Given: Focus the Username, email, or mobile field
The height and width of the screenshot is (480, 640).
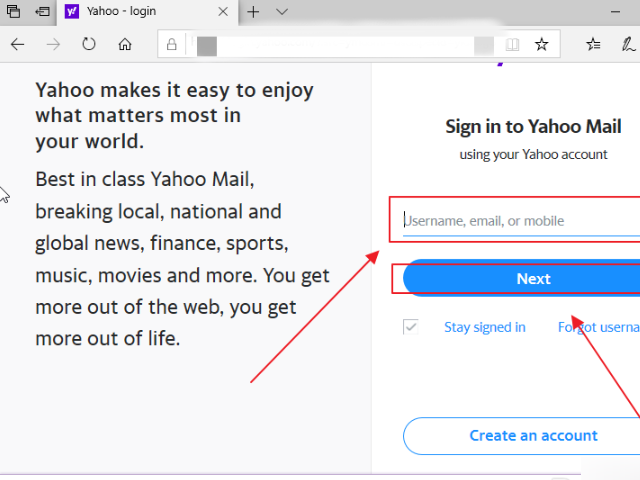Looking at the screenshot, I should pos(522,221).
